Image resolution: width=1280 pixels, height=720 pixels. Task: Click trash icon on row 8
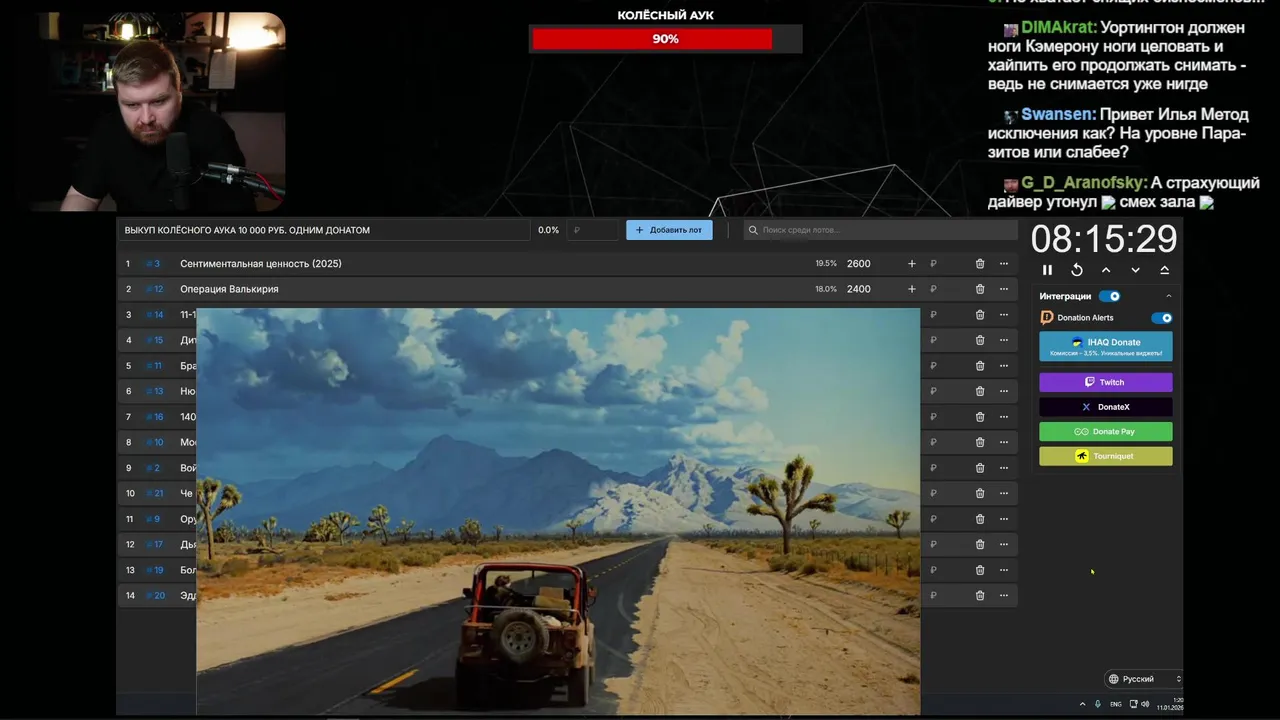980,442
